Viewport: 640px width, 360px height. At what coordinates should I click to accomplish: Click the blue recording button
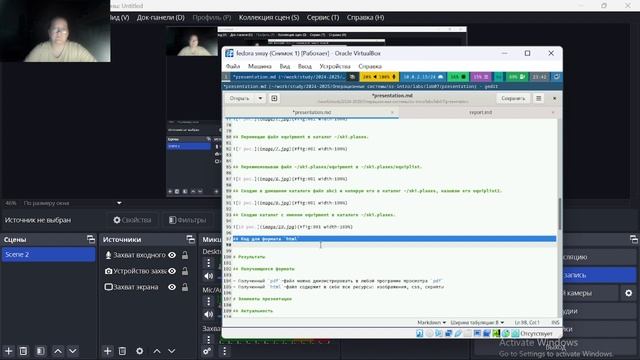(x=599, y=275)
